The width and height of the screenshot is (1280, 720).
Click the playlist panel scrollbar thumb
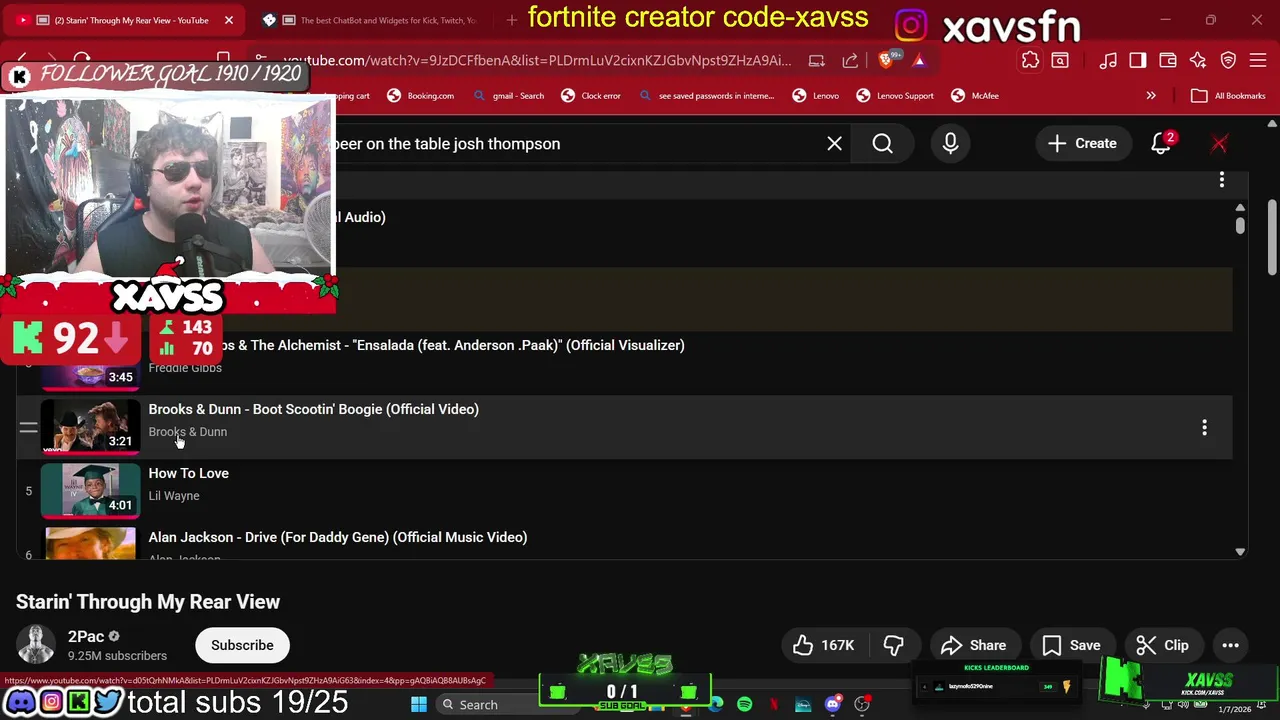tap(1240, 226)
